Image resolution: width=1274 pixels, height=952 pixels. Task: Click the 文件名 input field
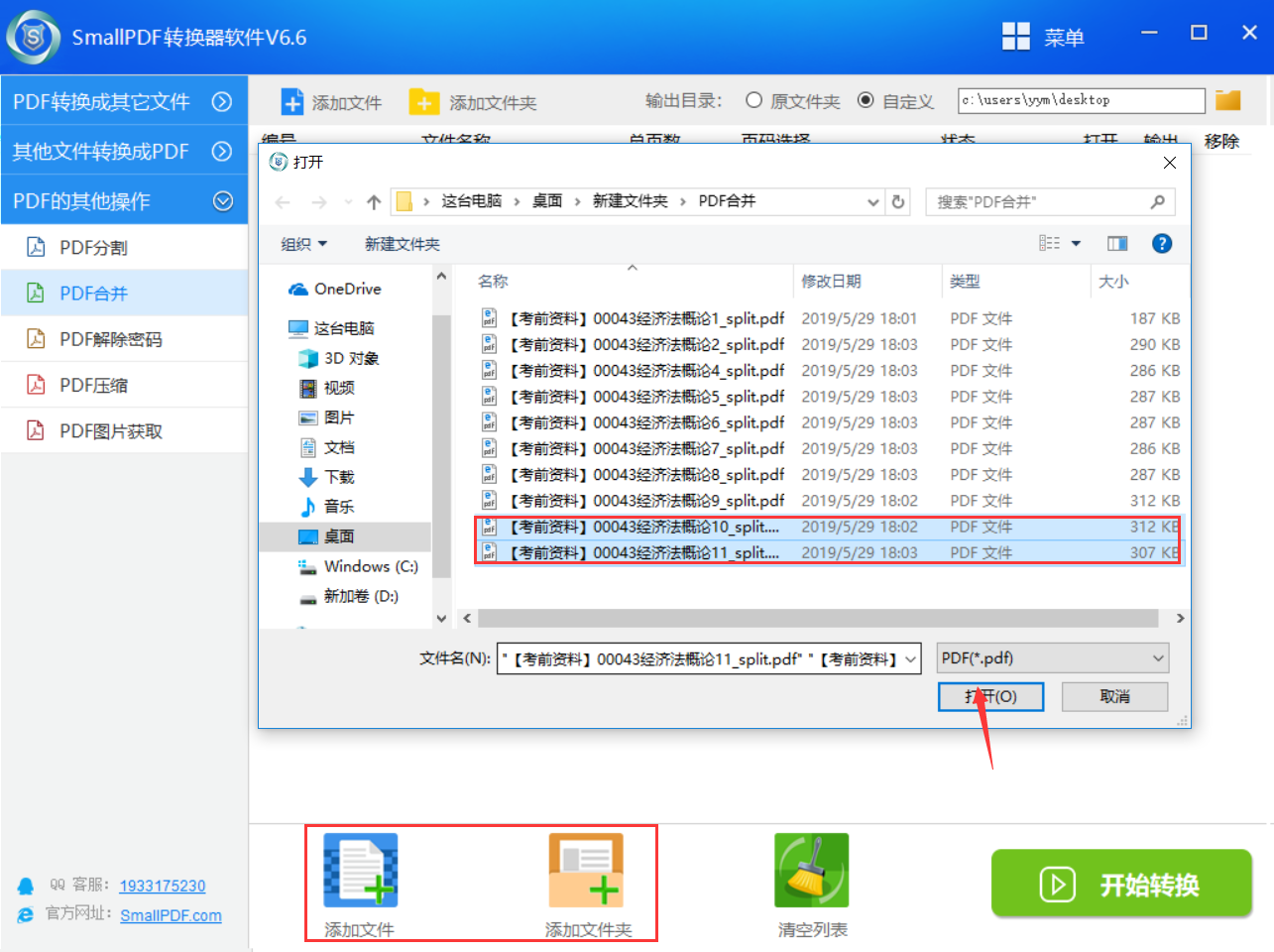pos(700,658)
